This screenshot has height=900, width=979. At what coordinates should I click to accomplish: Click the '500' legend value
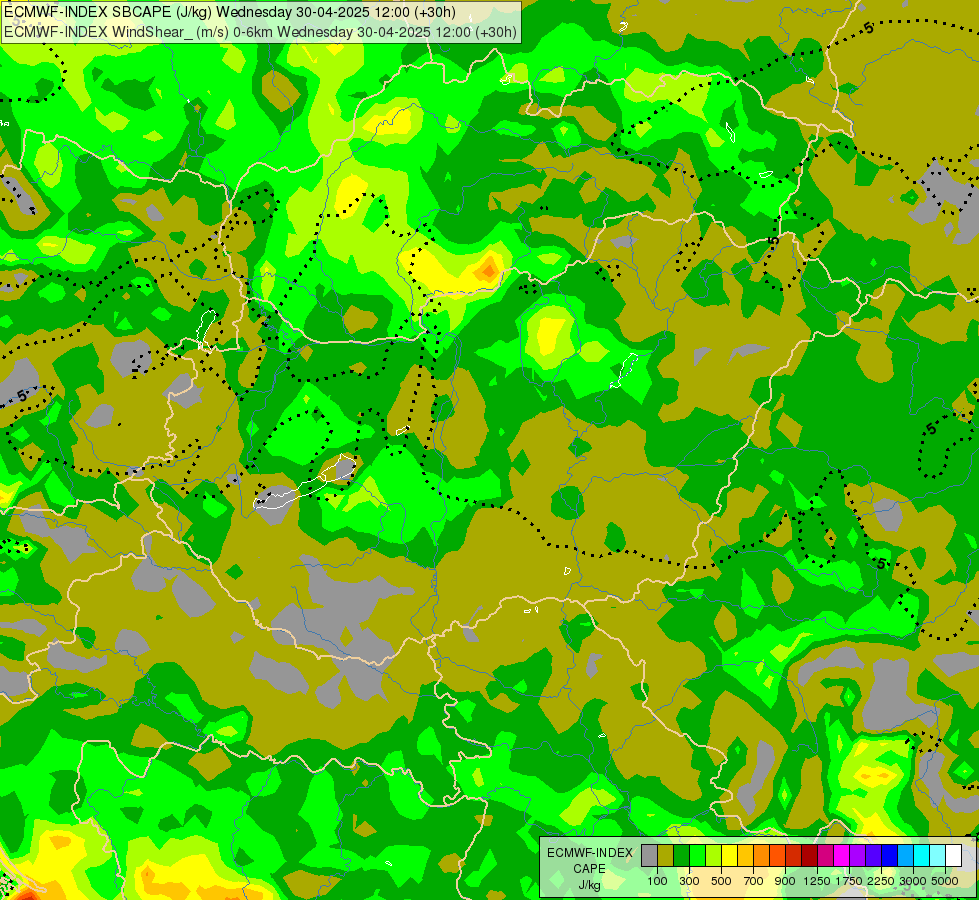[721, 881]
